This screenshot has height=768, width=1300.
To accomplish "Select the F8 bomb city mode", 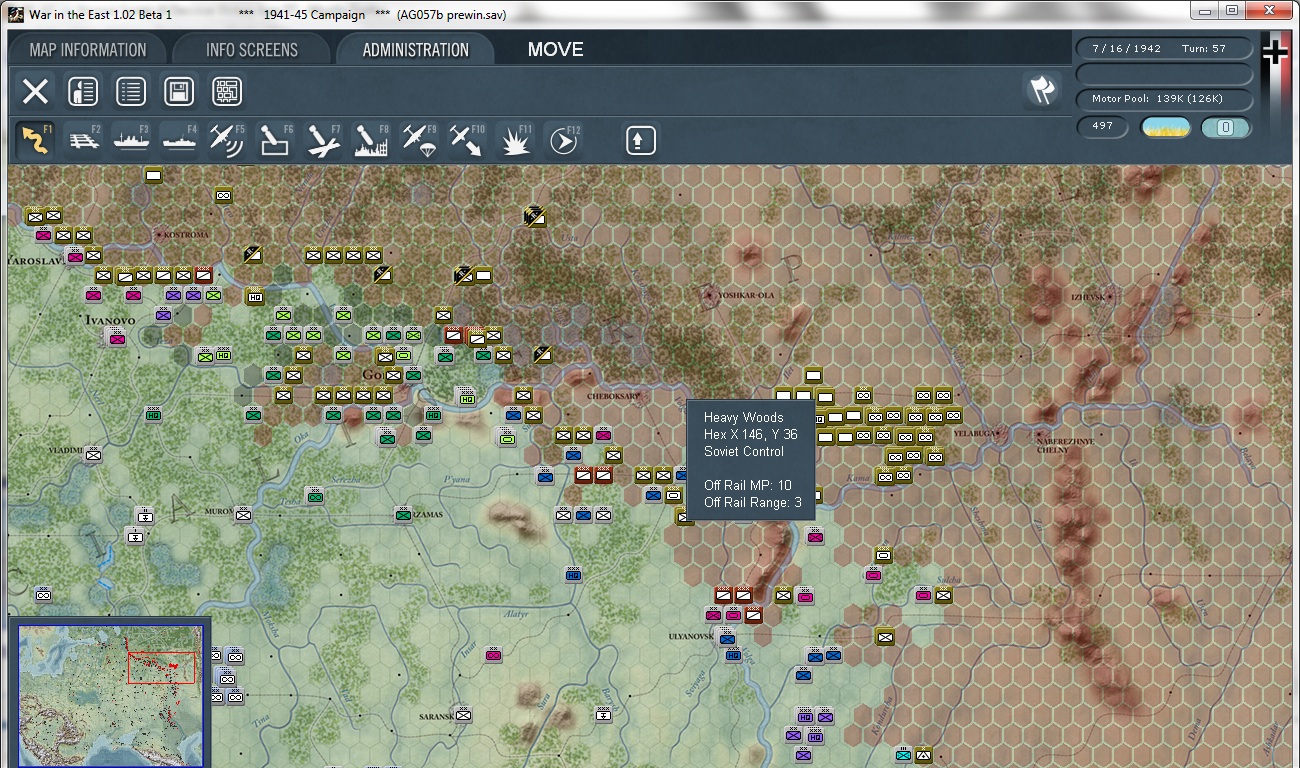I will pyautogui.click(x=371, y=140).
